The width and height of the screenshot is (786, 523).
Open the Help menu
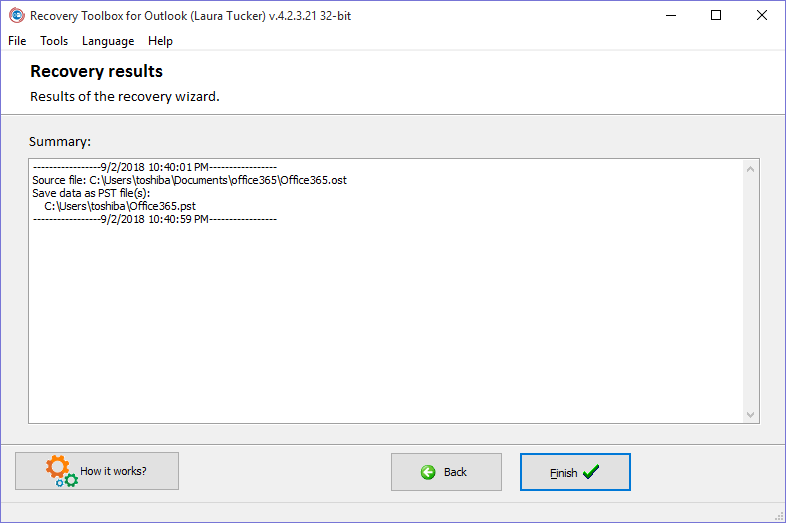tap(160, 41)
